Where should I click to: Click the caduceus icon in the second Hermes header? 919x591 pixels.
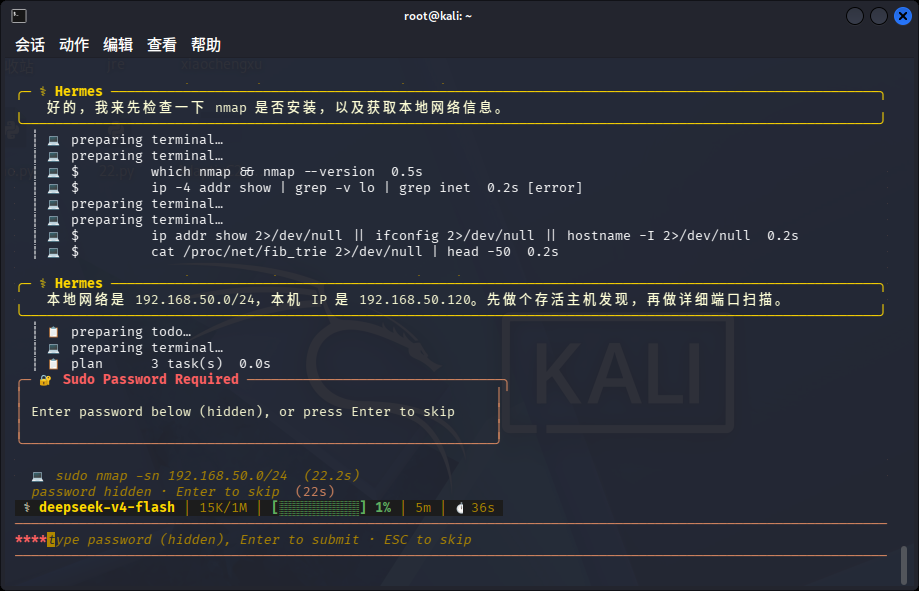pyautogui.click(x=43, y=283)
